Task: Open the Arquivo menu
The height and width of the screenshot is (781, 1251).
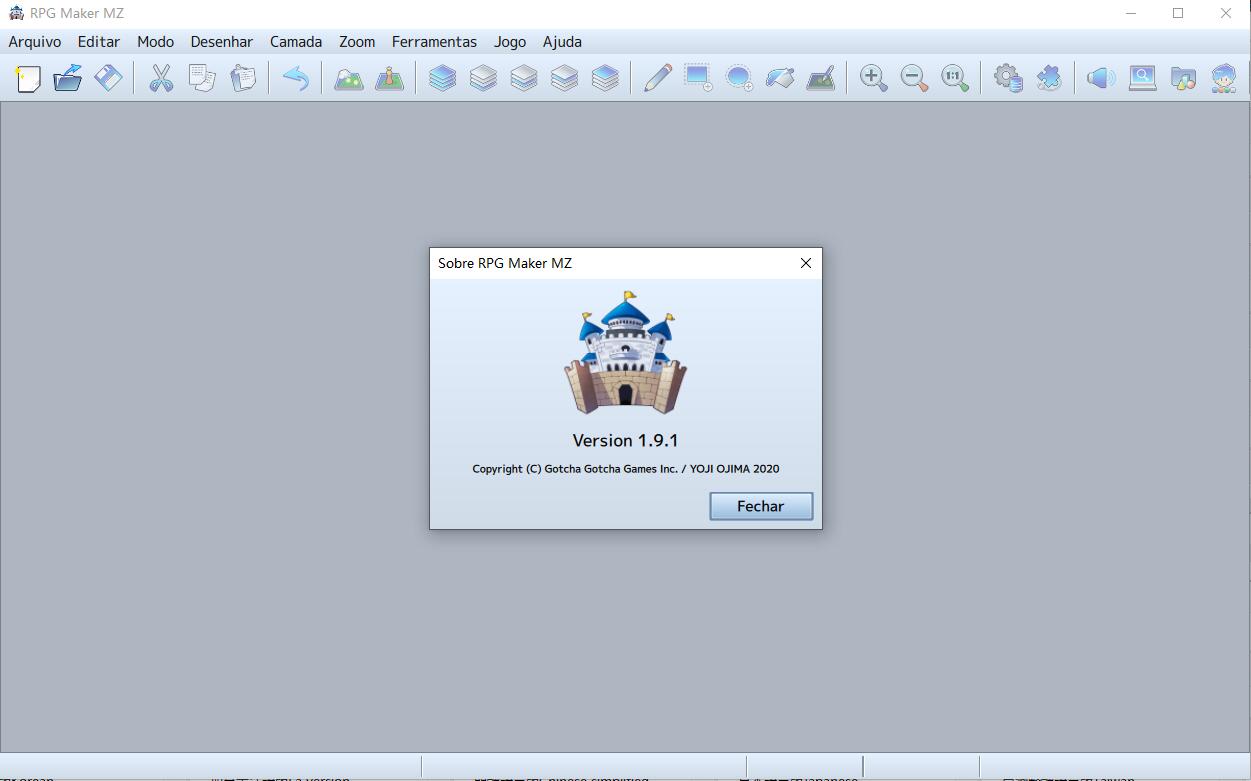Action: (x=35, y=42)
